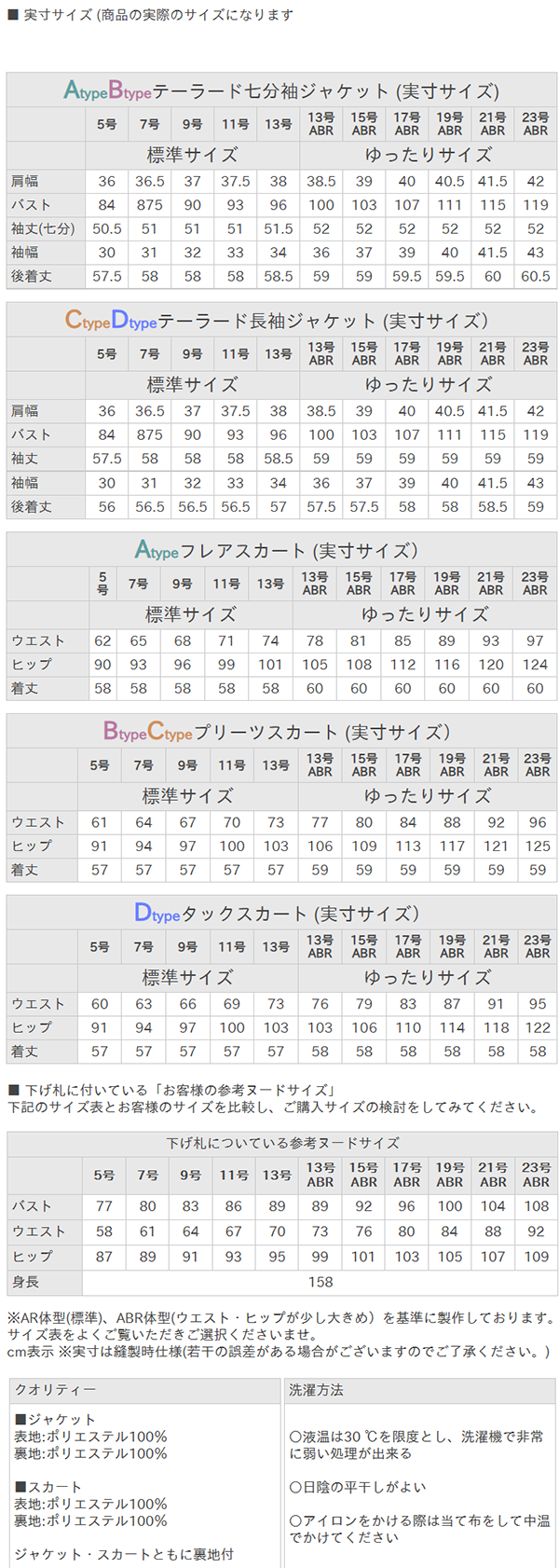The height and width of the screenshot is (1568, 559).
Task: Select the 日陰の平干しがよい instruction
Action: (x=358, y=1488)
